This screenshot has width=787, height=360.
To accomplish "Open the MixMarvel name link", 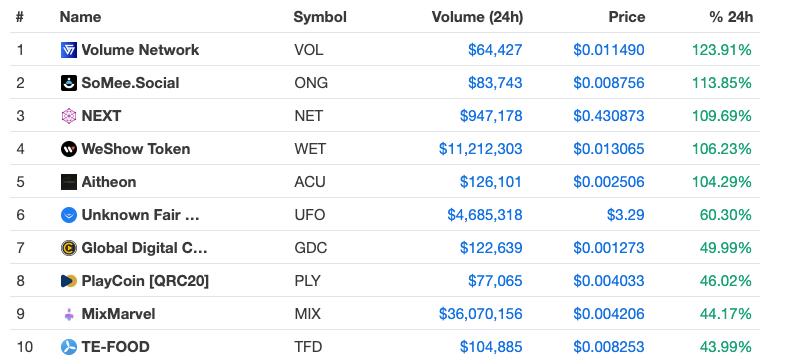I will pos(118,314).
